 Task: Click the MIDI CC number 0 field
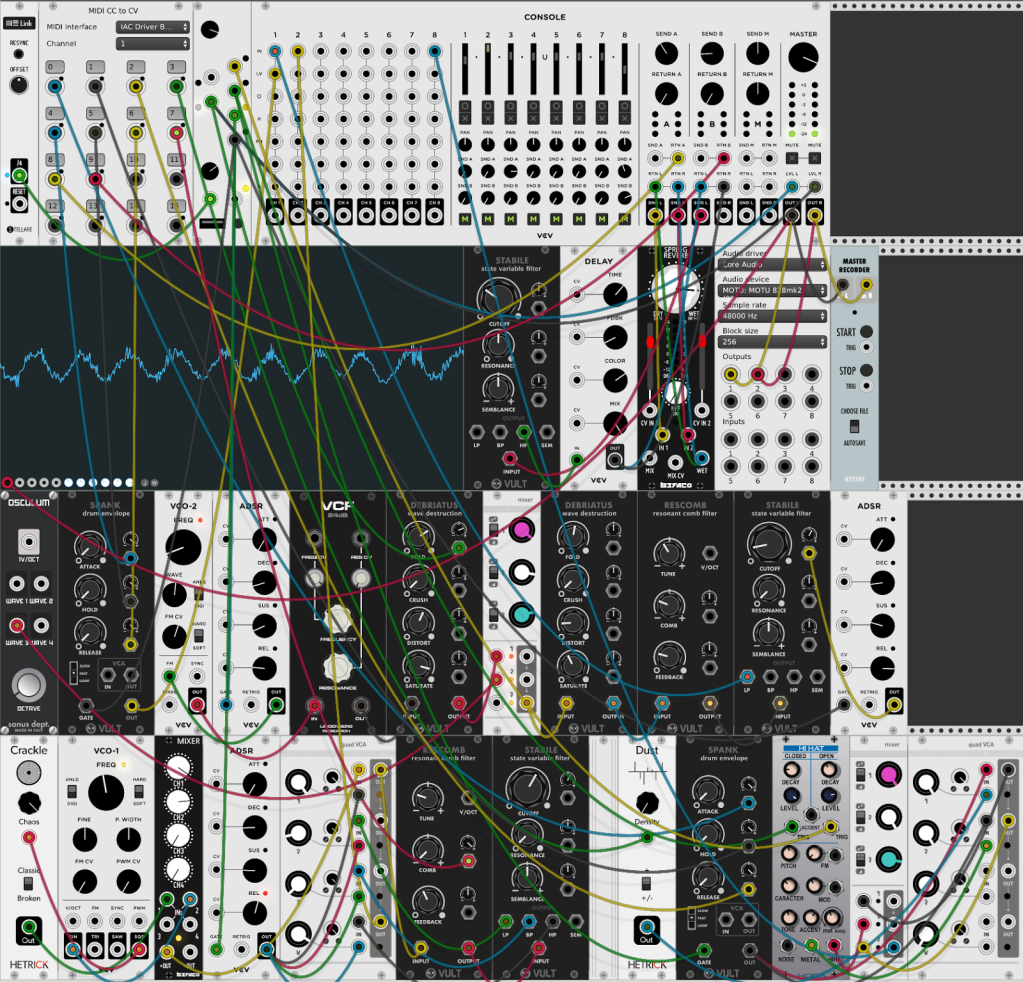point(55,67)
